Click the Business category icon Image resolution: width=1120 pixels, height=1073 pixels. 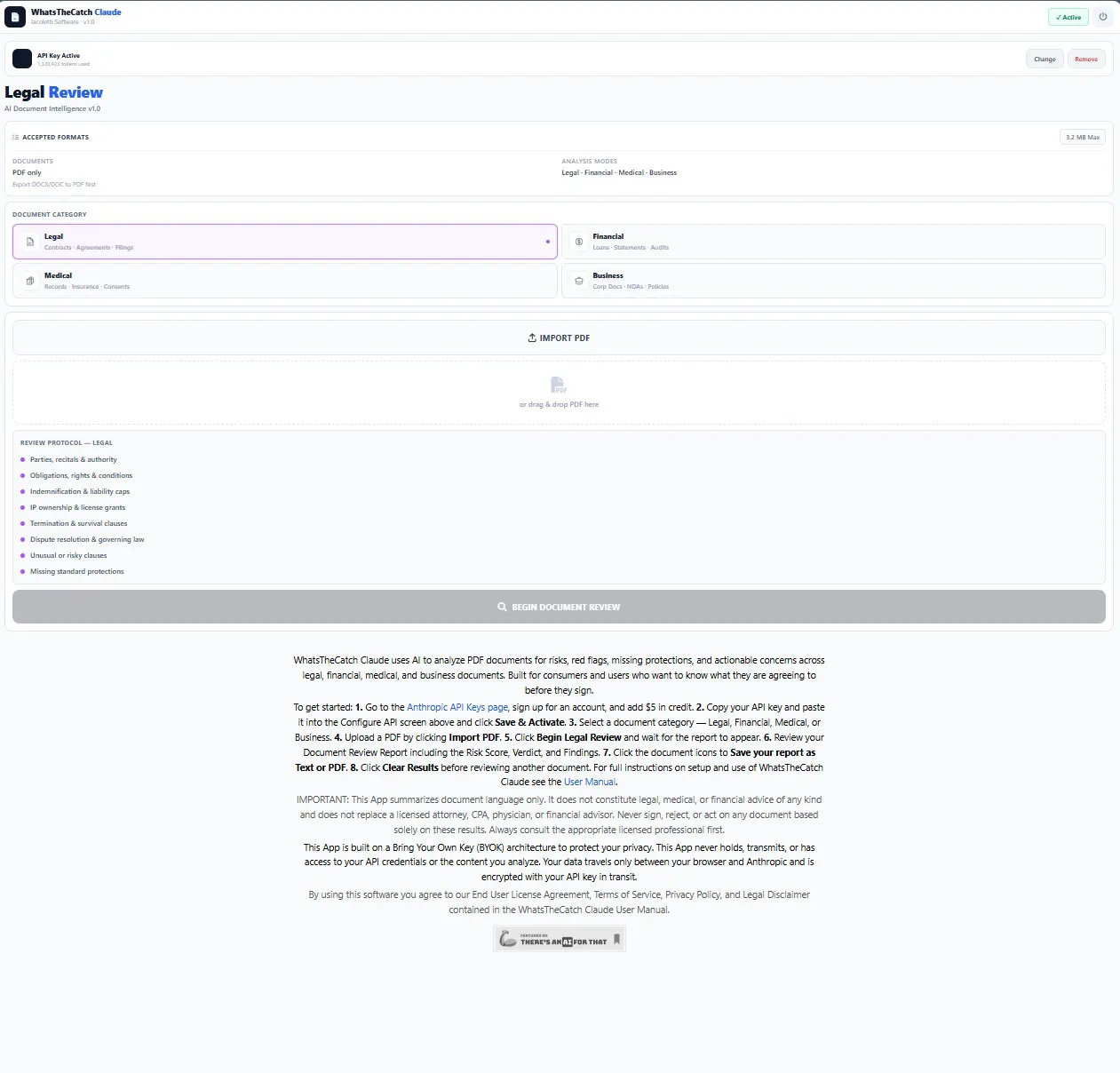579,281
